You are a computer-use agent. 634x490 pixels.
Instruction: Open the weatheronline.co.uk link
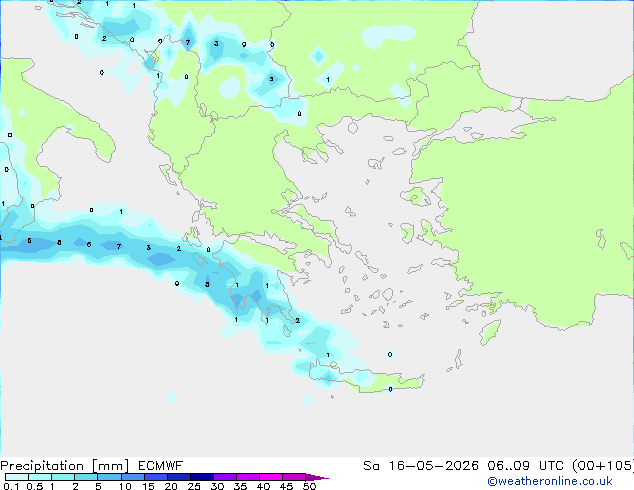coord(550,481)
